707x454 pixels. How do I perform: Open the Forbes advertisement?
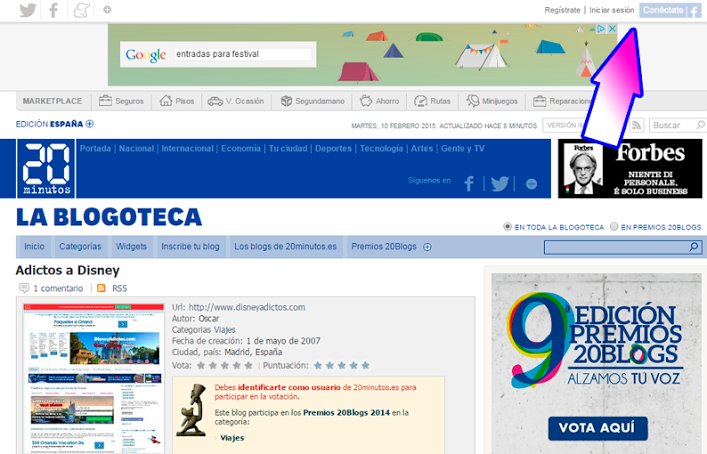point(630,168)
